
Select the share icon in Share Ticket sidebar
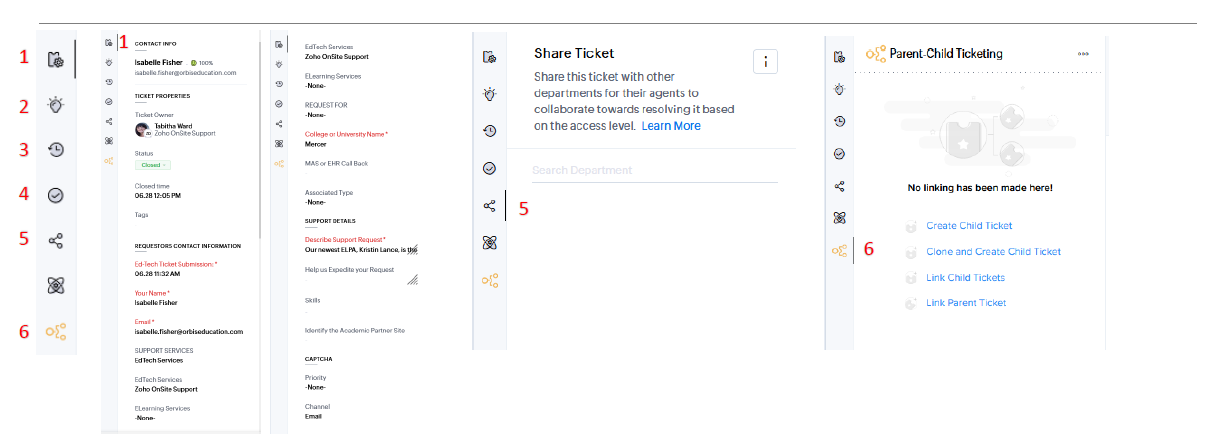(x=489, y=206)
